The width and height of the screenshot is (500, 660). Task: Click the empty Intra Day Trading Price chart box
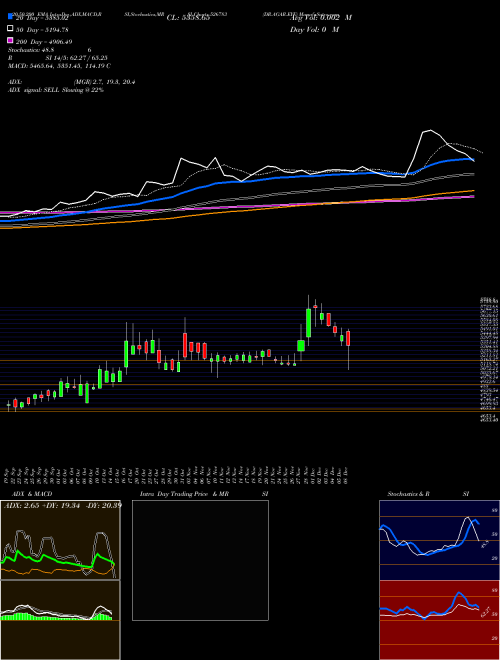pos(200,560)
